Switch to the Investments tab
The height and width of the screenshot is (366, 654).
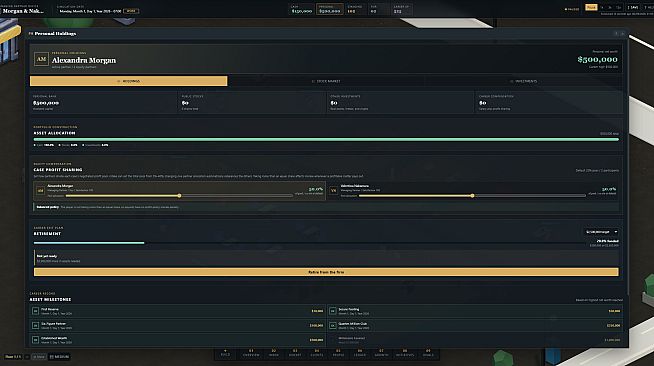tap(523, 81)
